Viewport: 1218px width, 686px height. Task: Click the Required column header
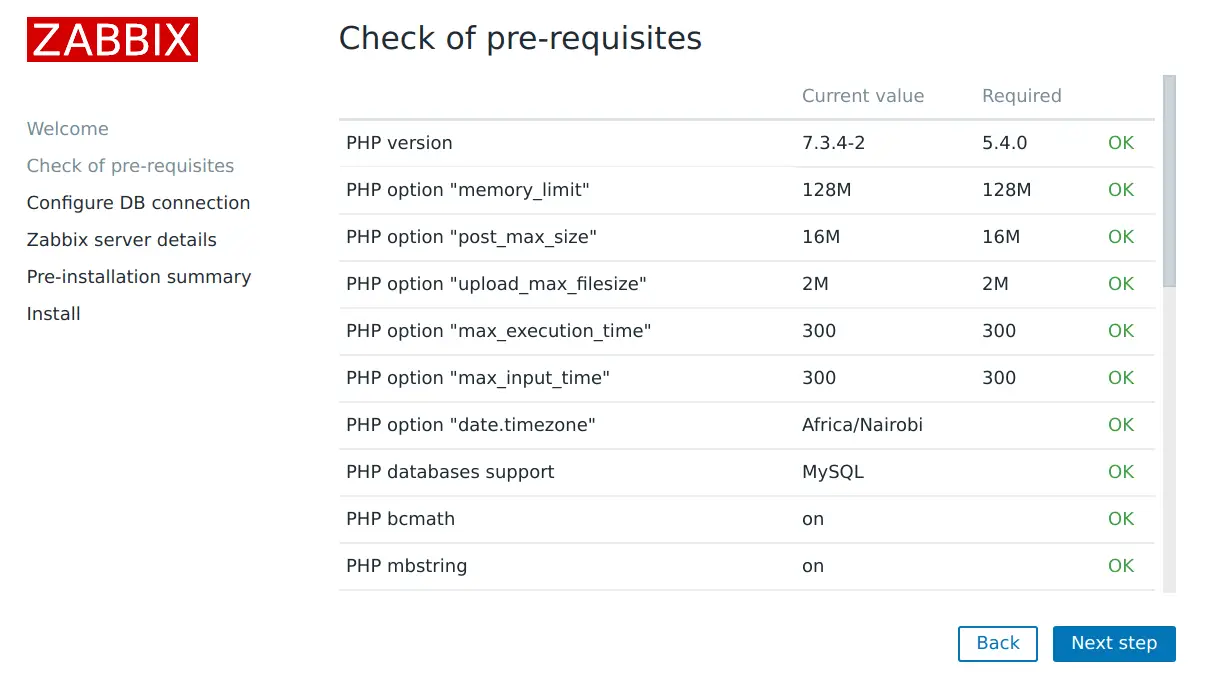coord(1021,96)
